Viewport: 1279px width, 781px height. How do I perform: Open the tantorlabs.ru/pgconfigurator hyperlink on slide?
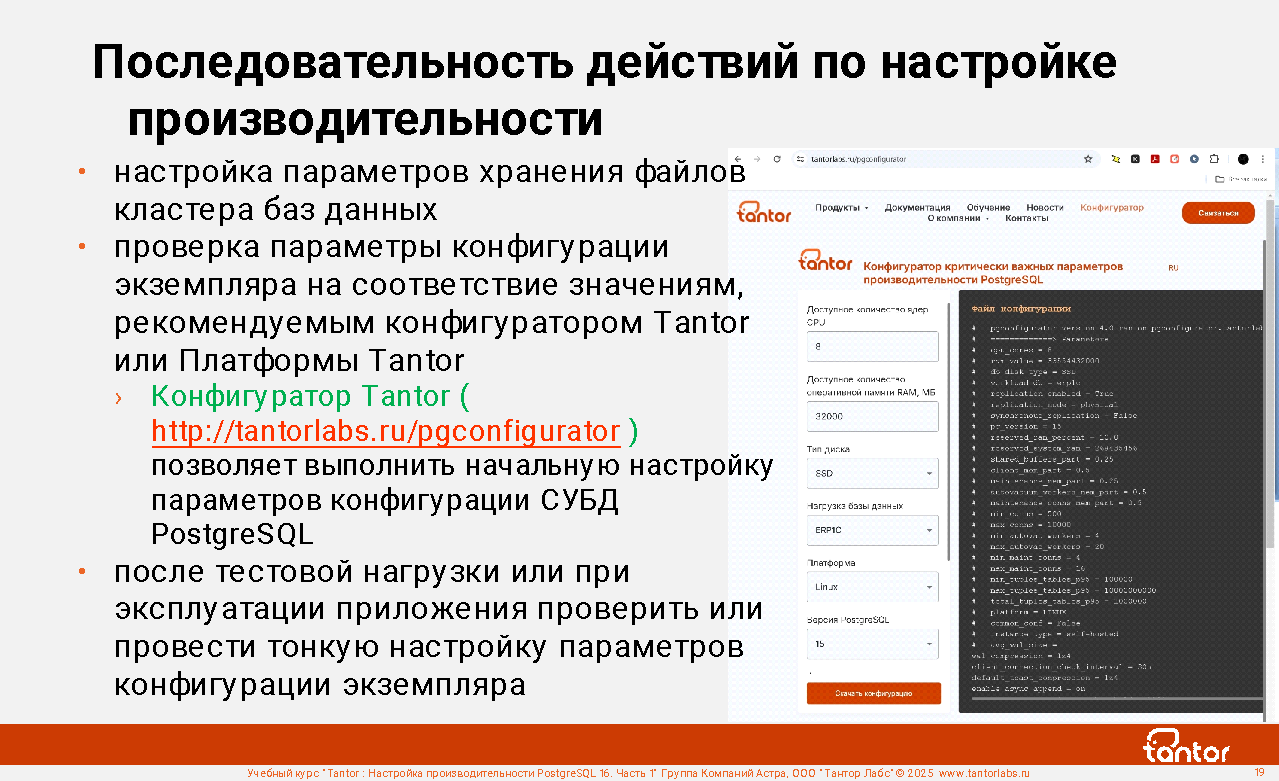point(386,432)
